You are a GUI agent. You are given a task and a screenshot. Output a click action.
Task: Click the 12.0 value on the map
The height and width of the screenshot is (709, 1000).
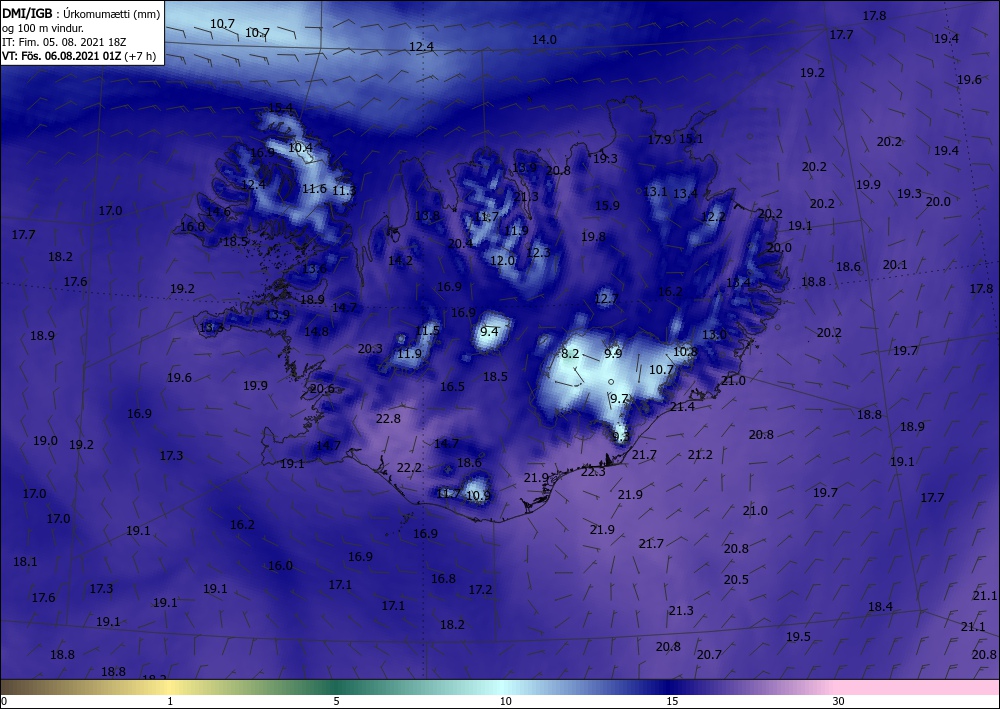[503, 261]
